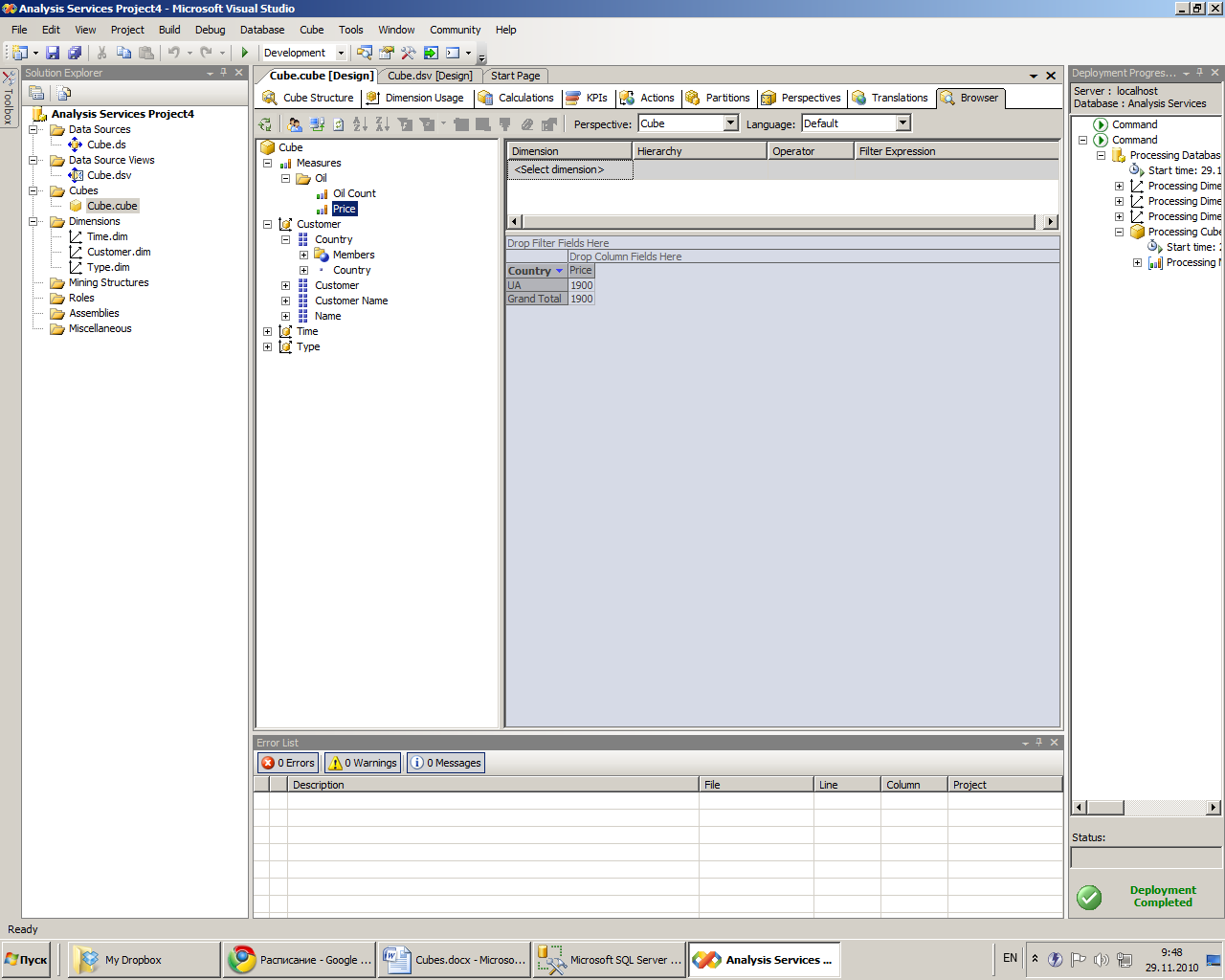This screenshot has width=1225, height=980.
Task: Click the Copy icon in the toolbar
Action: coord(123,53)
